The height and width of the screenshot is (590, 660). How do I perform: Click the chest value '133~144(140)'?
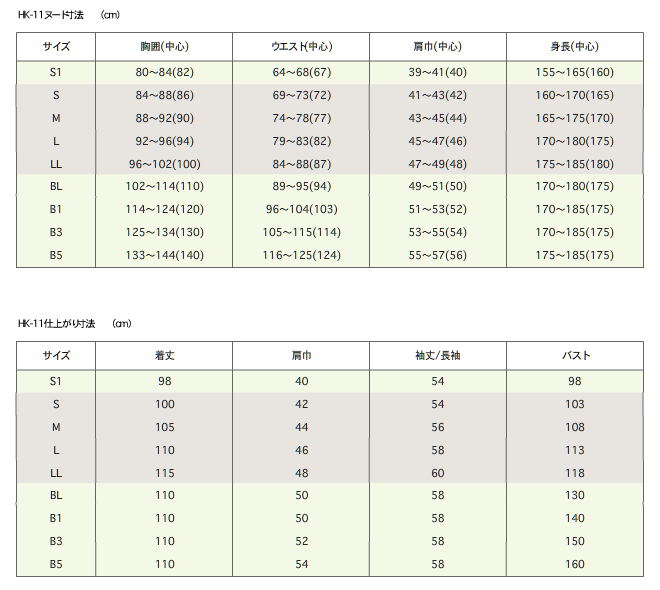pos(165,255)
